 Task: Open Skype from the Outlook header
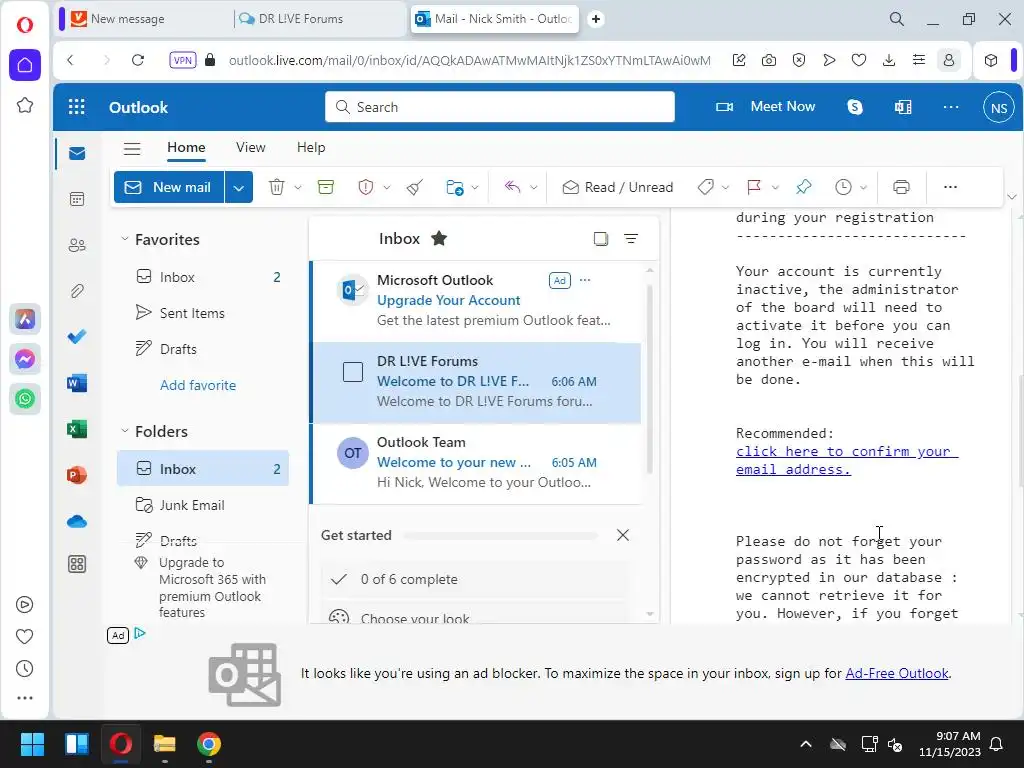click(x=855, y=107)
